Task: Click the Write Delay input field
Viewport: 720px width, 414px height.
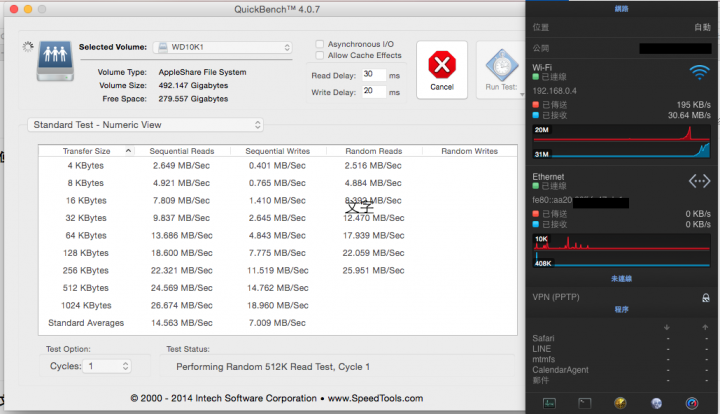Action: point(374,91)
